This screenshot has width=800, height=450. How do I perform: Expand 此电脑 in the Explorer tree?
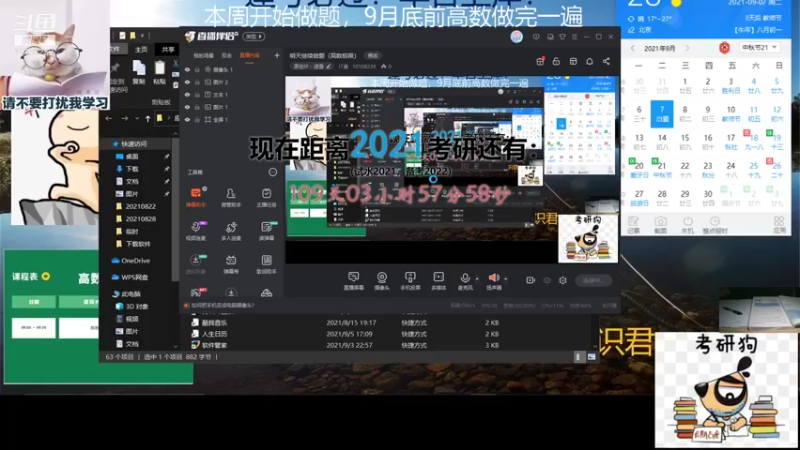click(x=127, y=294)
